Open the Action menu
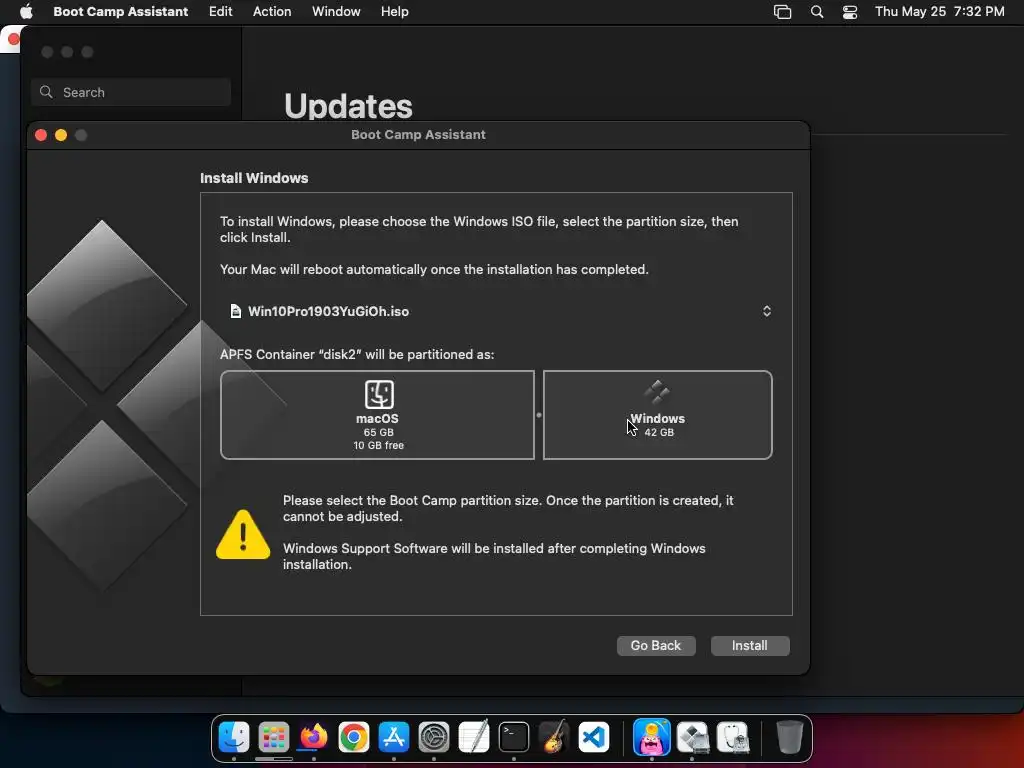This screenshot has width=1024, height=768. click(x=272, y=11)
